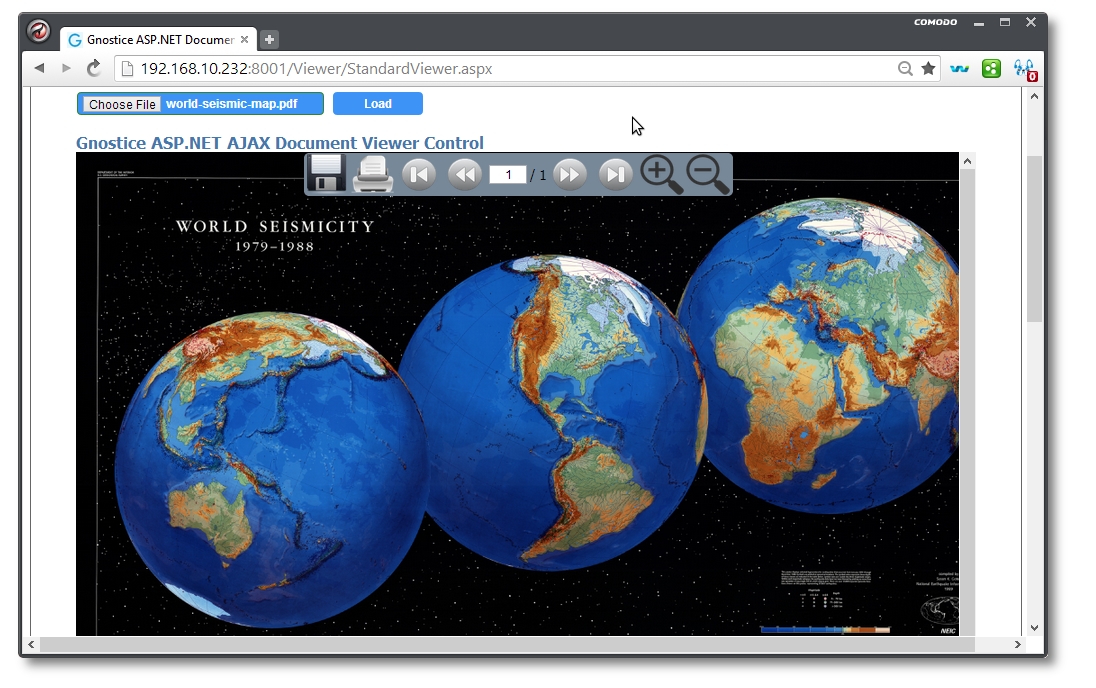This screenshot has width=1096, height=688.
Task: Minimize the browser window
Action: [x=979, y=24]
